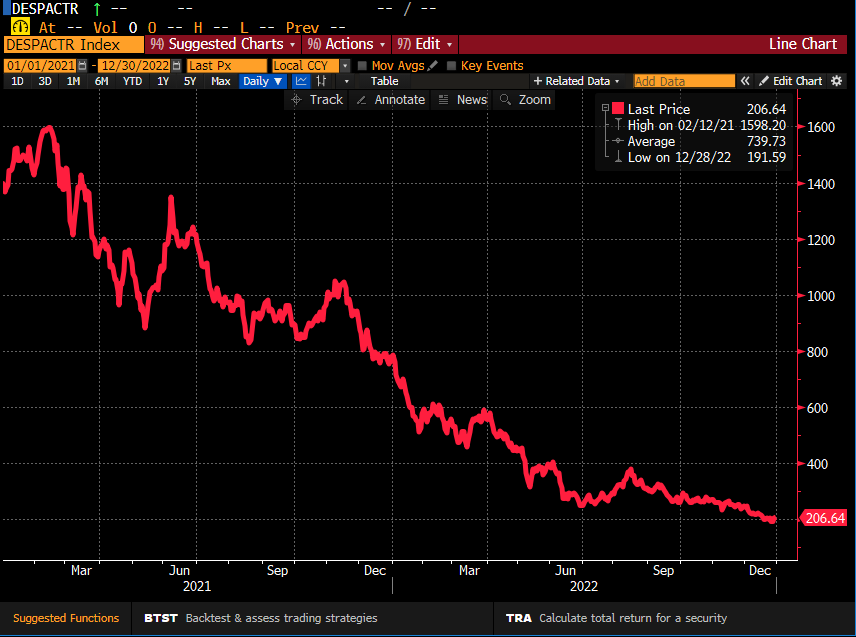Open the Edit dropdown menu
Screen dimensions: 856x637
(x=425, y=44)
